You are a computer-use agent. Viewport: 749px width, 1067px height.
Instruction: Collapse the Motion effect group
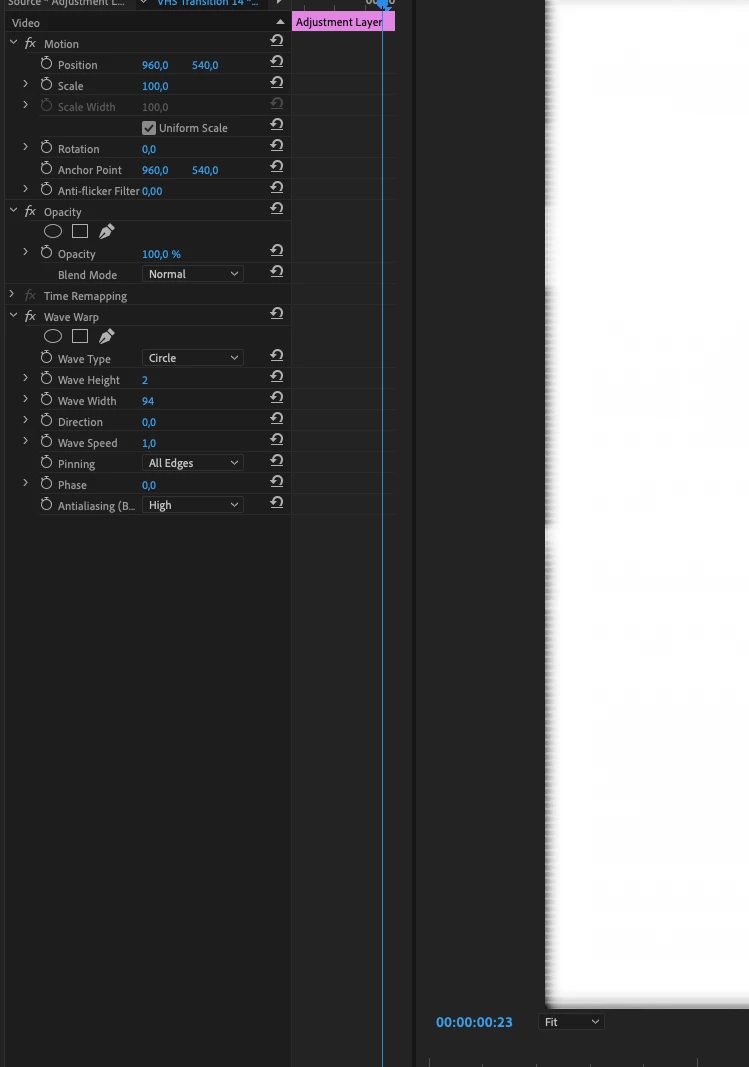[x=13, y=42]
